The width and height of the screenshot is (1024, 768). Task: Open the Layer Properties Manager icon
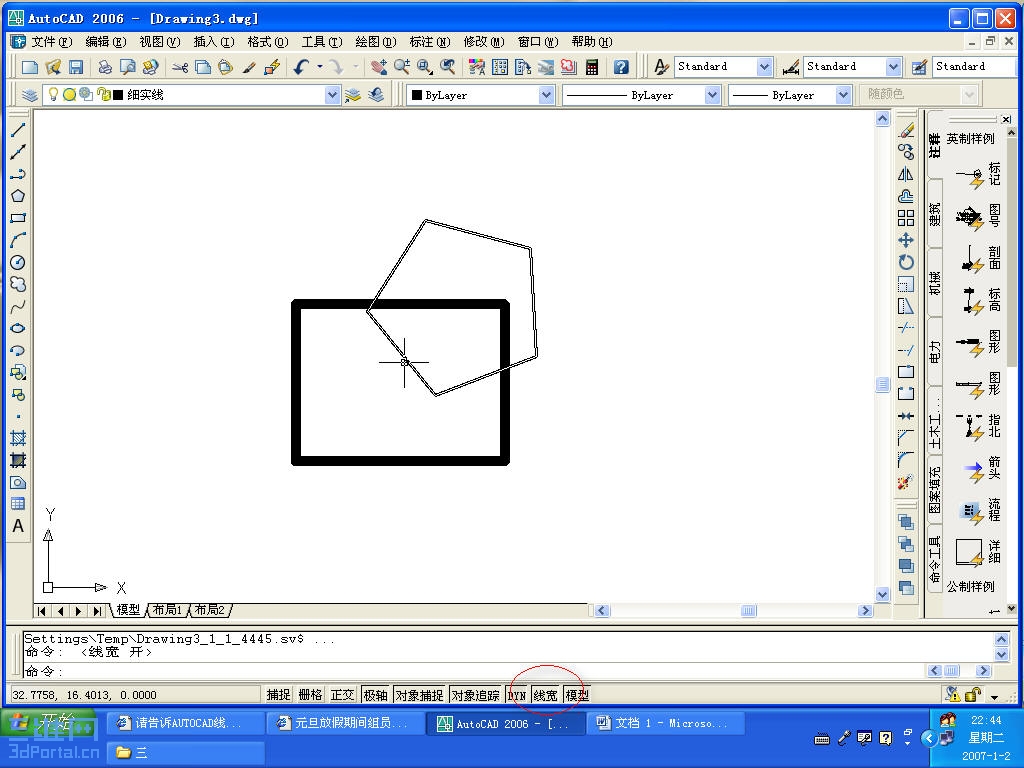29,95
